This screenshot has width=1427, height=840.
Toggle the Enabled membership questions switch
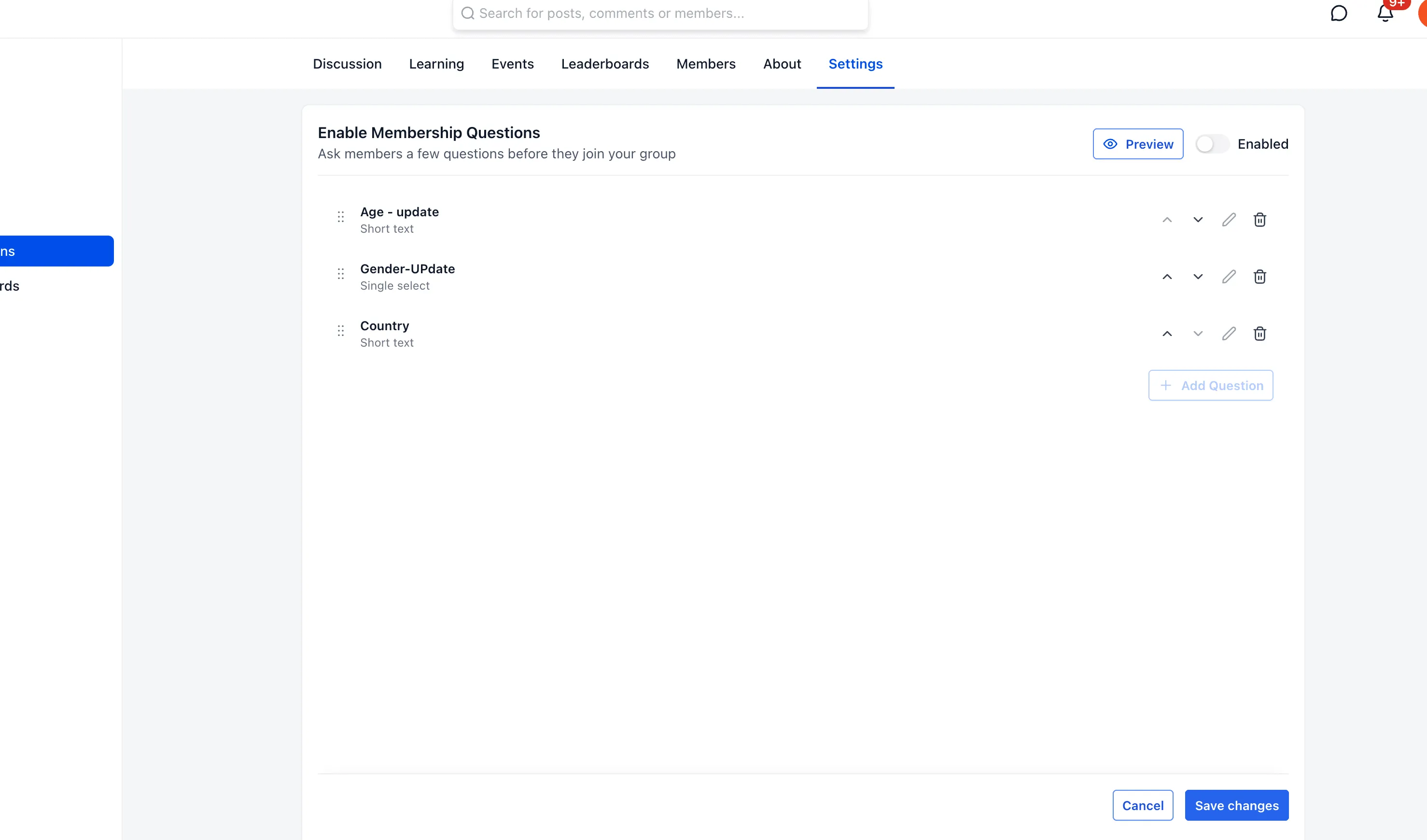1212,144
